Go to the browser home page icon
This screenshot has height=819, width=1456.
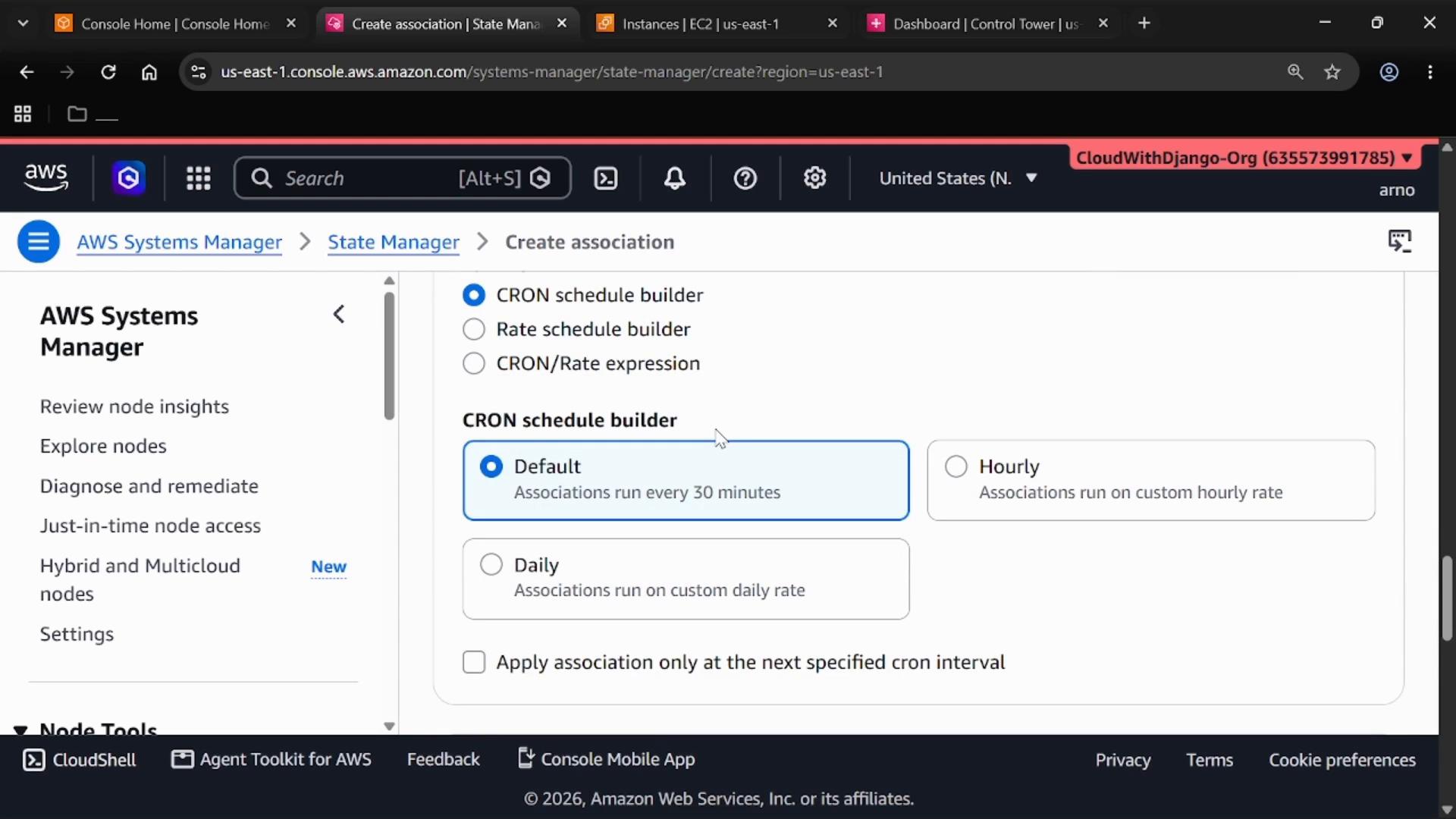(149, 72)
